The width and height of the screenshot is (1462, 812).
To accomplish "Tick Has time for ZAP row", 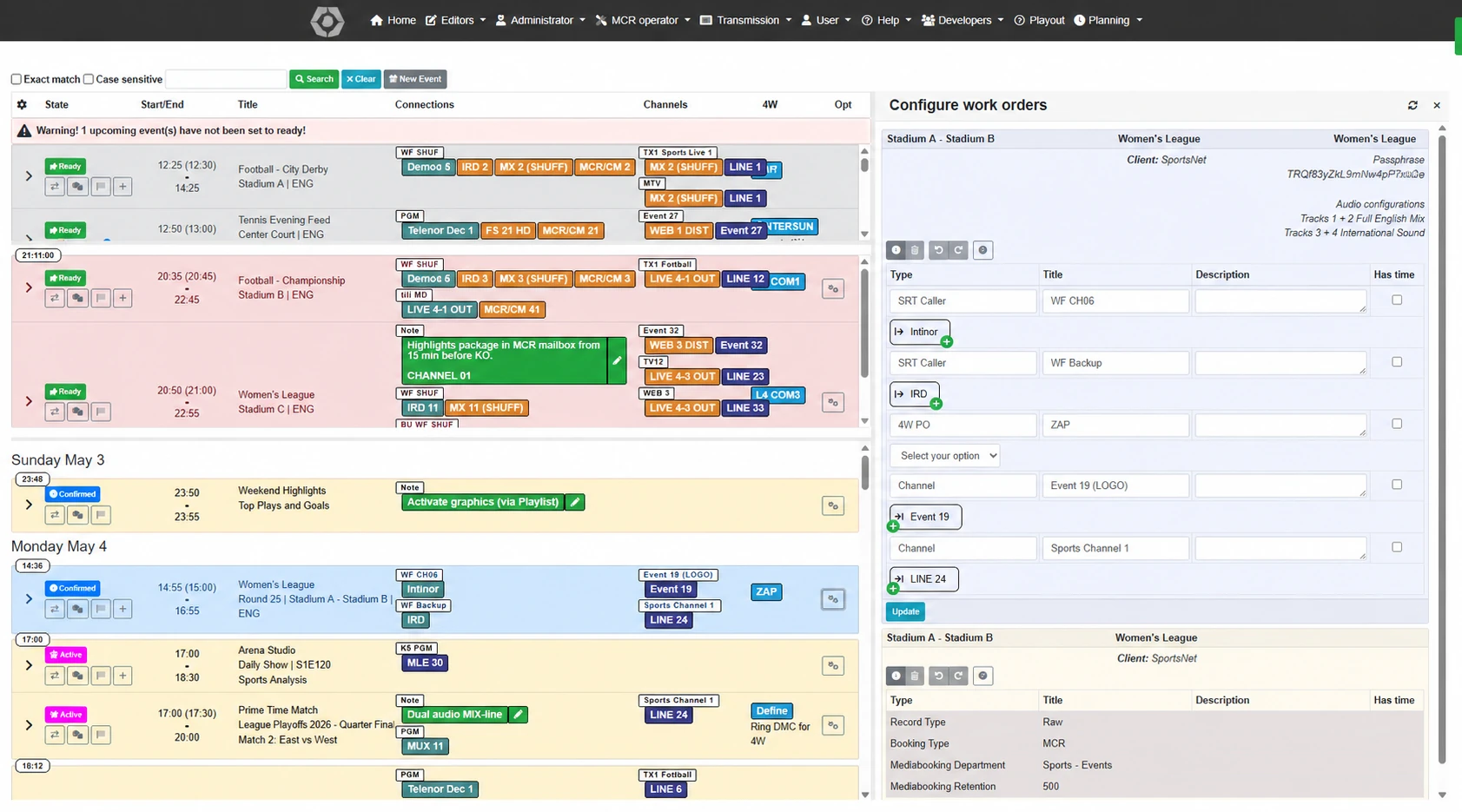I will pos(1397,424).
